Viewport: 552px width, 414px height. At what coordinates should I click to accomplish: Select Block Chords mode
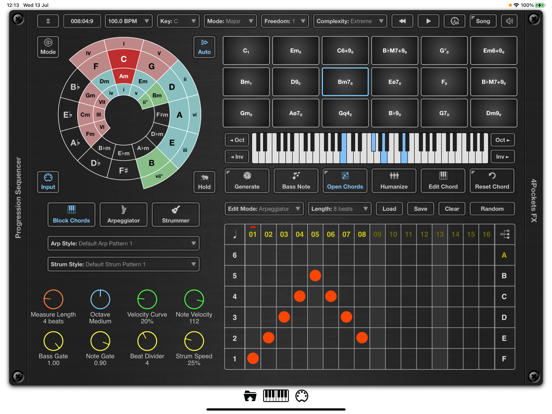(71, 214)
